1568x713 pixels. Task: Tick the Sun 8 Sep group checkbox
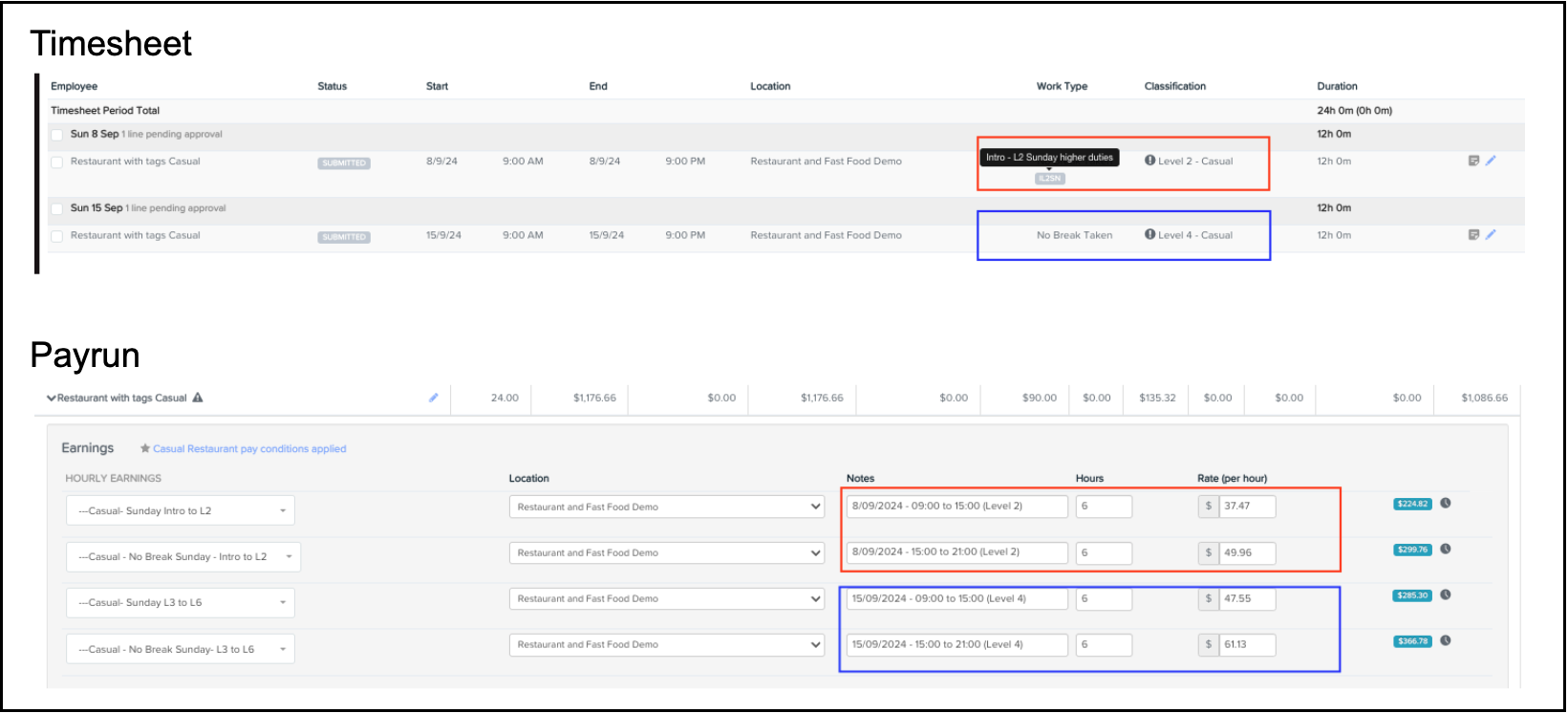tap(57, 135)
